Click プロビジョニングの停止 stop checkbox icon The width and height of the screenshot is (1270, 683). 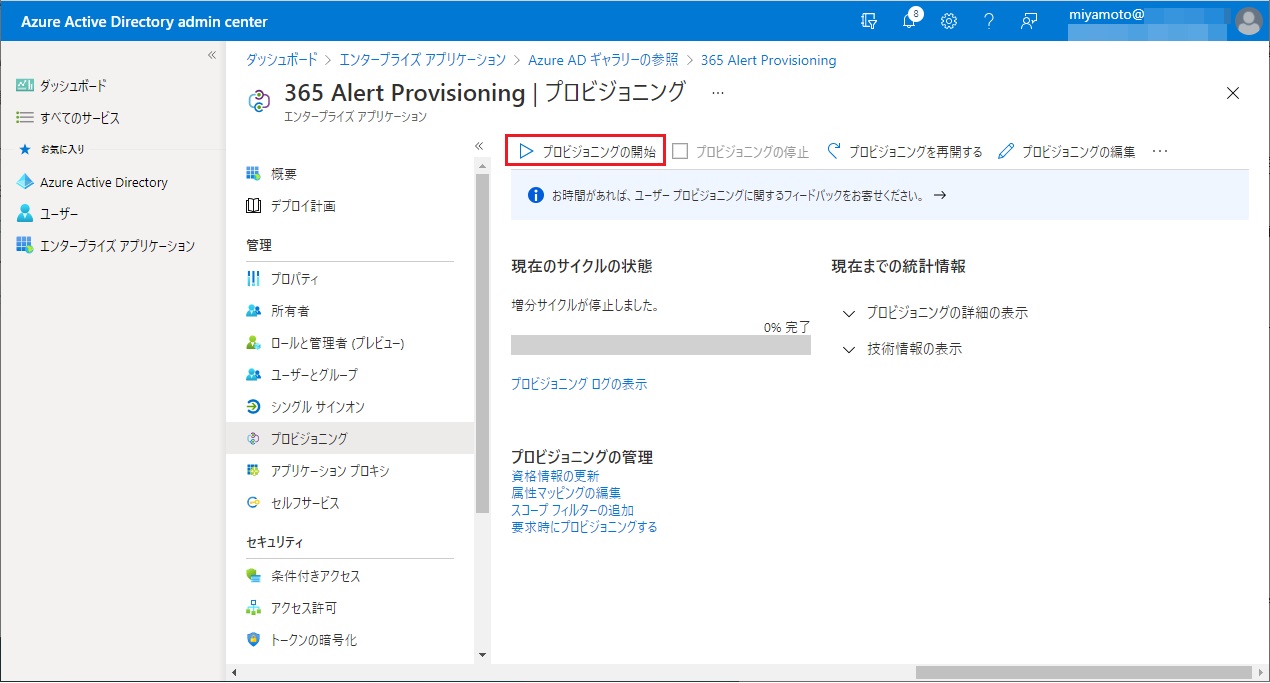pyautogui.click(x=681, y=152)
